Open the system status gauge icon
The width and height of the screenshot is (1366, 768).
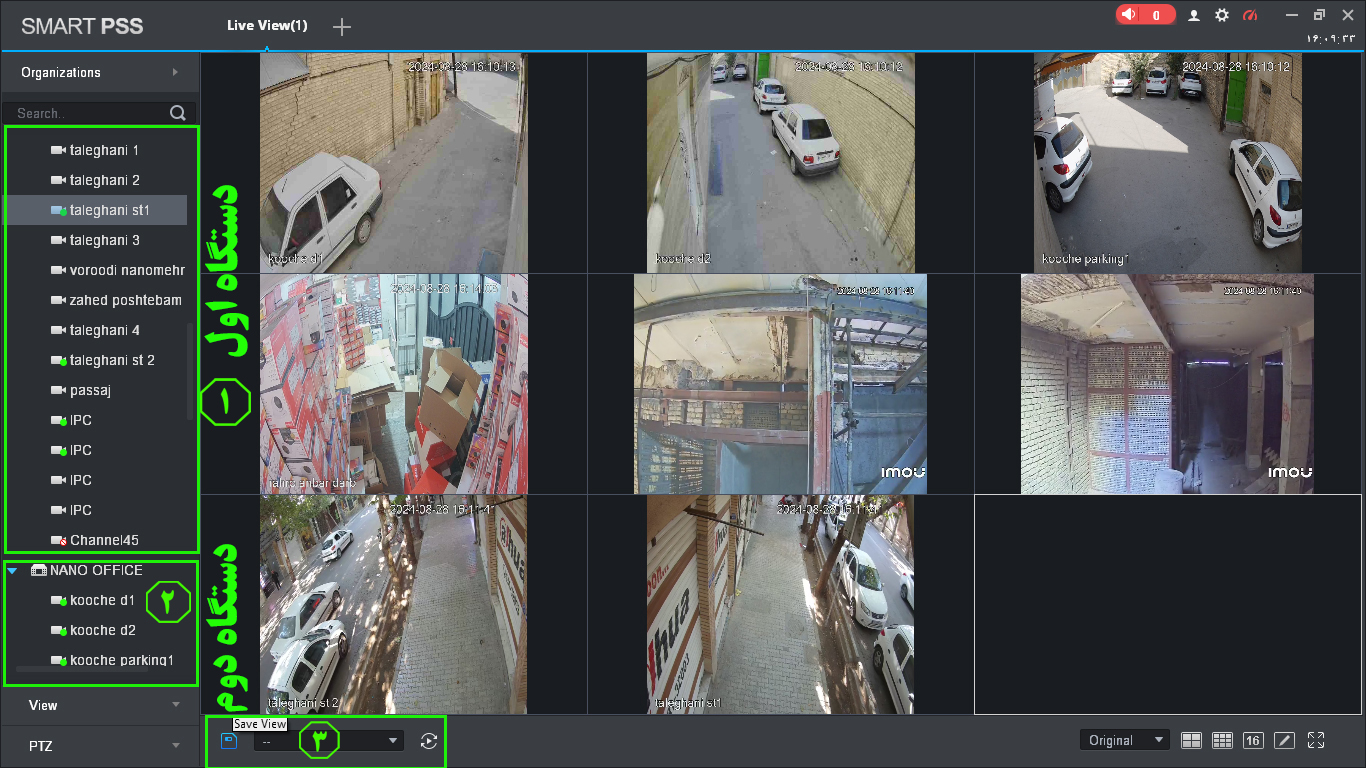(1249, 15)
